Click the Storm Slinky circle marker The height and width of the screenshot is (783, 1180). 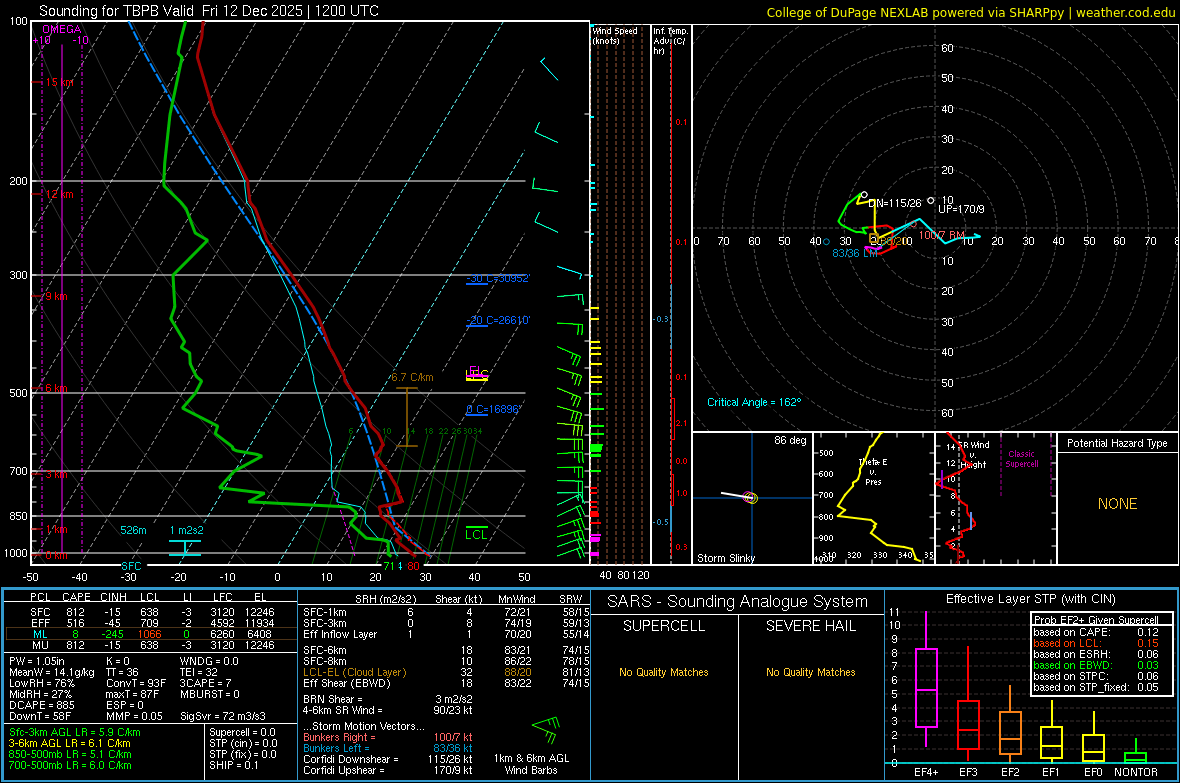750,498
